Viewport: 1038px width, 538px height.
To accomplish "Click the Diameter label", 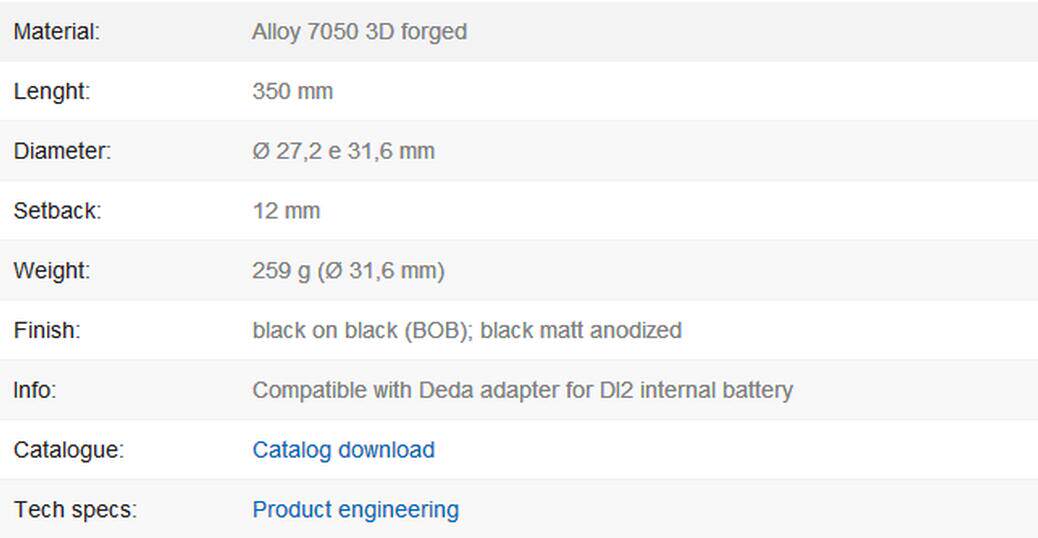I will [62, 152].
